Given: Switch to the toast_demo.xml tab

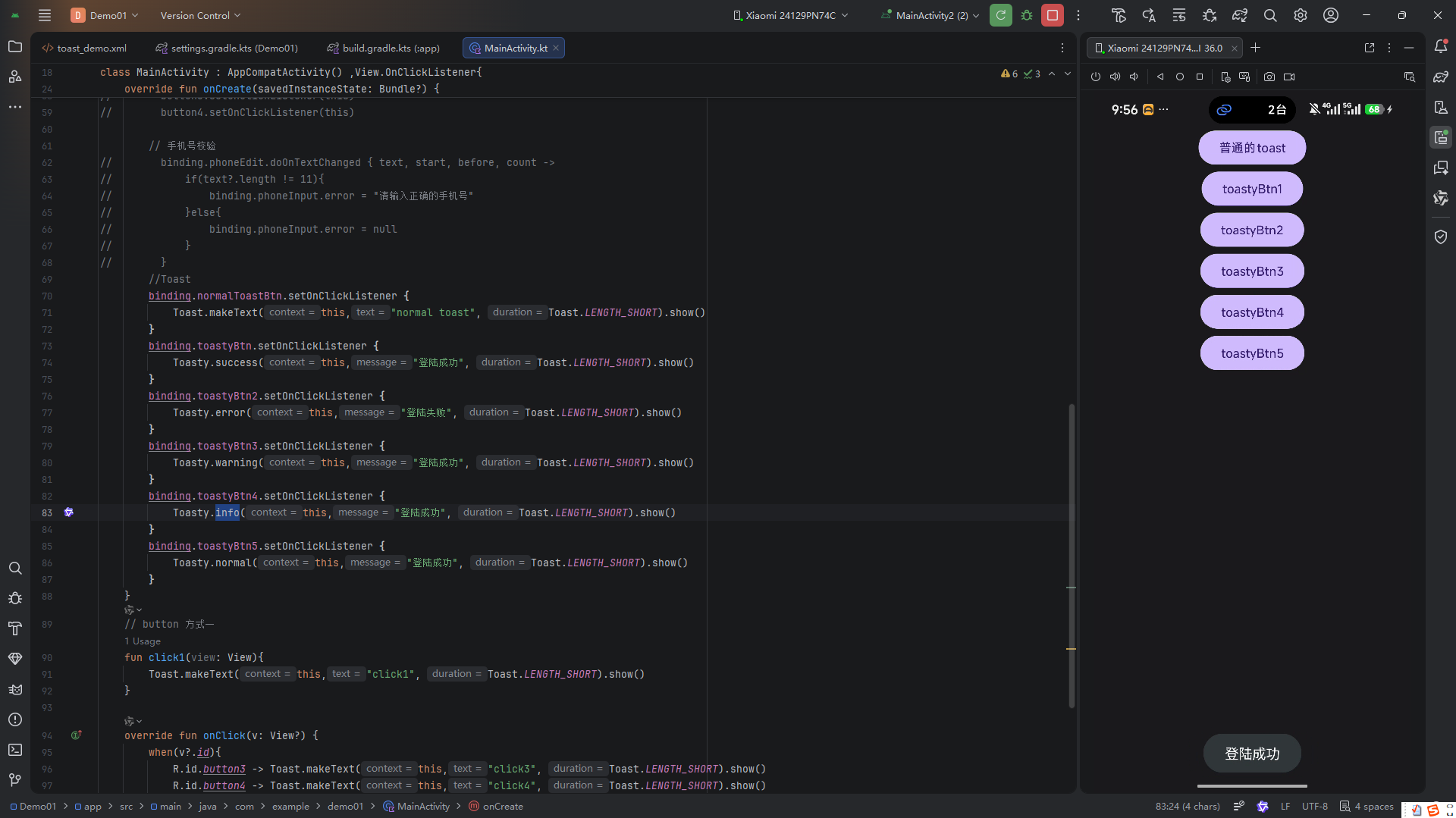Looking at the screenshot, I should pyautogui.click(x=85, y=48).
